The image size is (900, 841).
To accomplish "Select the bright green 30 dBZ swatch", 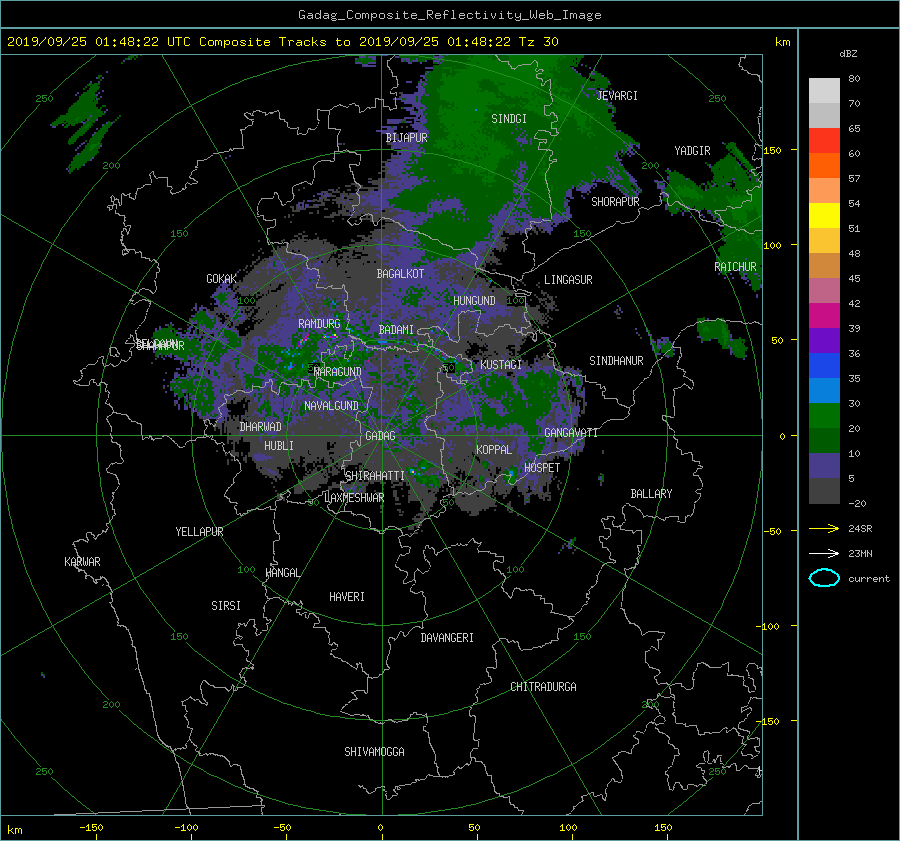I will [824, 416].
